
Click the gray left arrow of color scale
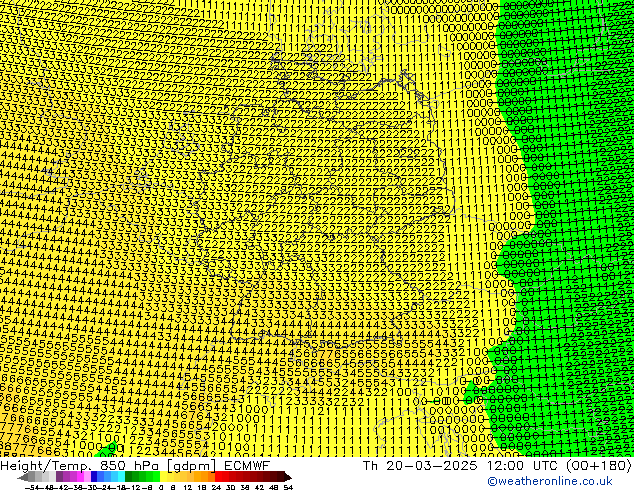[x=23, y=477]
